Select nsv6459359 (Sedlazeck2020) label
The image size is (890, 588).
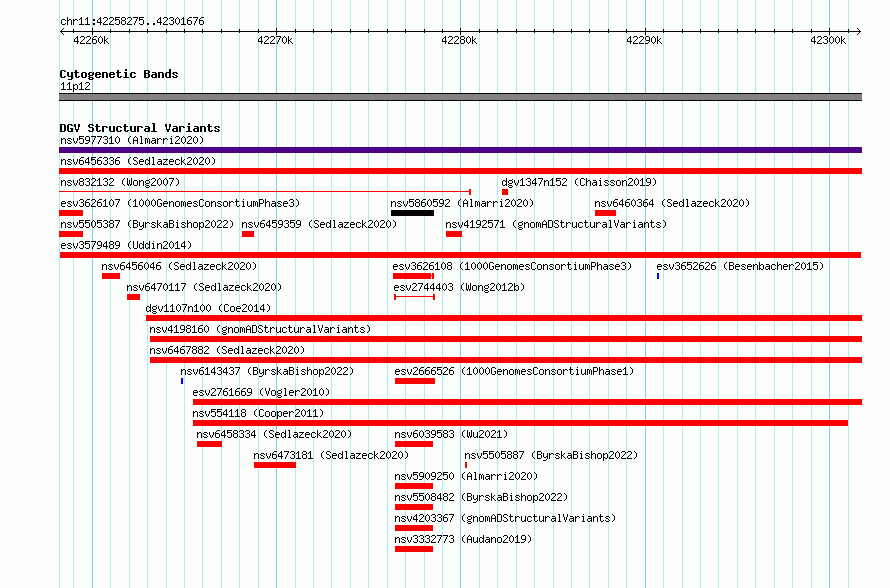319,224
